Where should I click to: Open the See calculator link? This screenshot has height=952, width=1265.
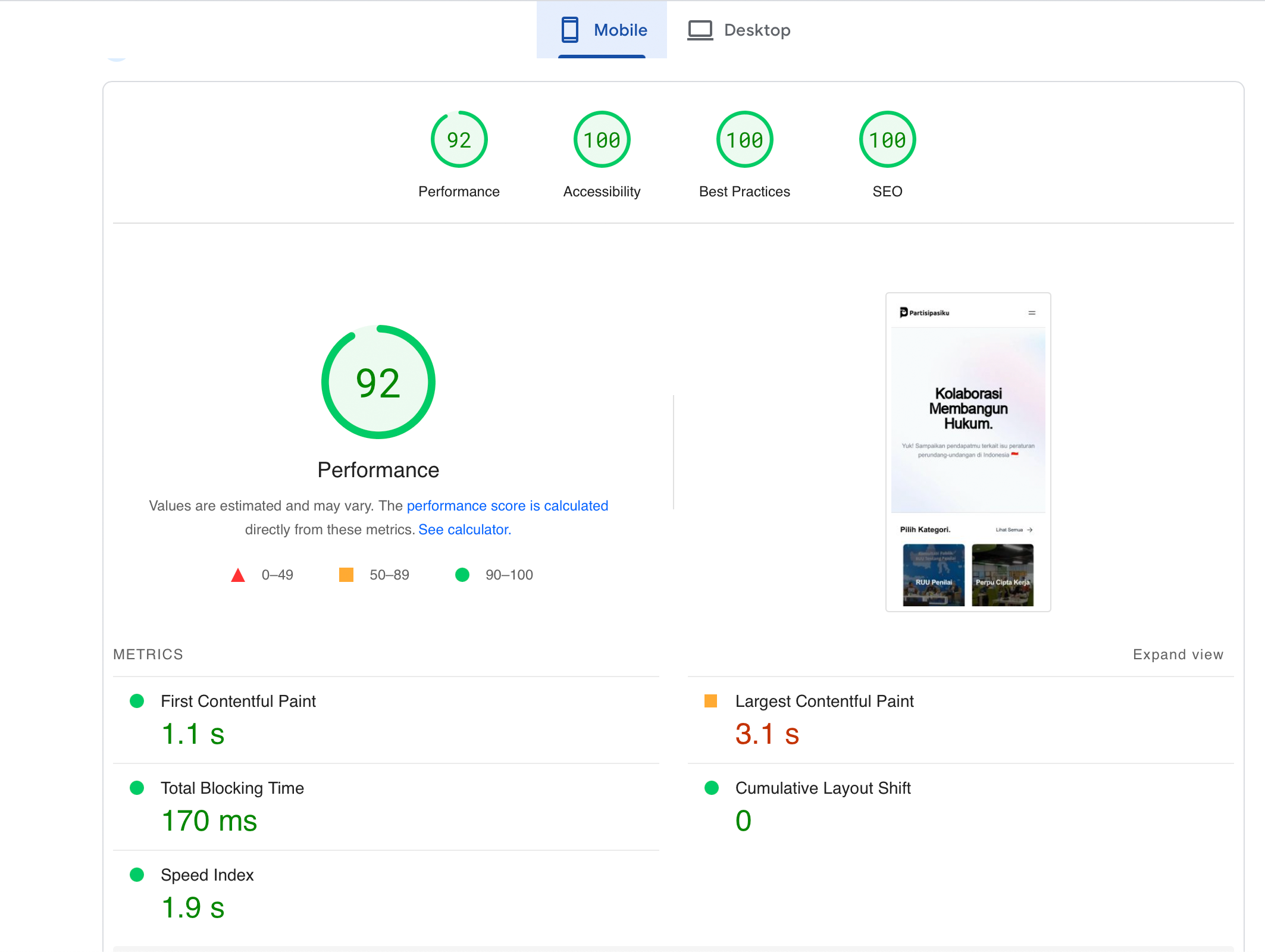pyautogui.click(x=464, y=530)
